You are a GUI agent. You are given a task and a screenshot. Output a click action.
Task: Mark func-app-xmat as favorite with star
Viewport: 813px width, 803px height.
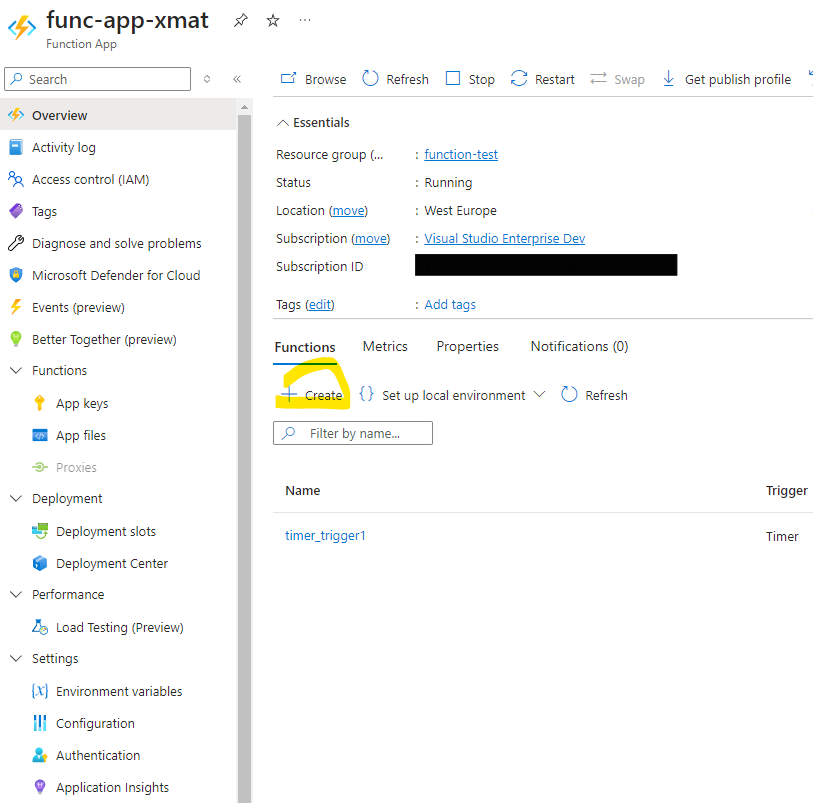coord(273,21)
